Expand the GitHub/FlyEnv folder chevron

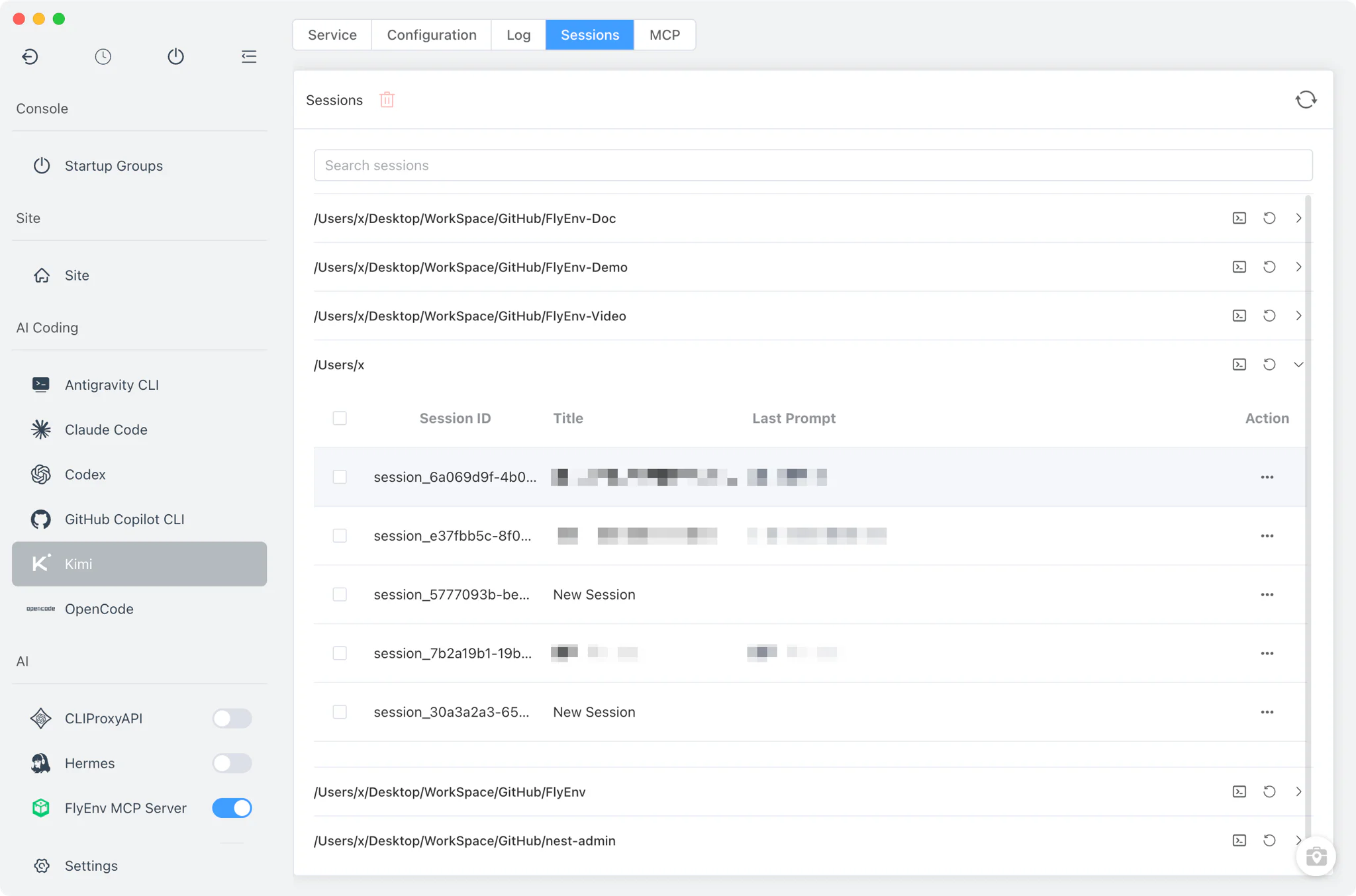click(x=1298, y=791)
